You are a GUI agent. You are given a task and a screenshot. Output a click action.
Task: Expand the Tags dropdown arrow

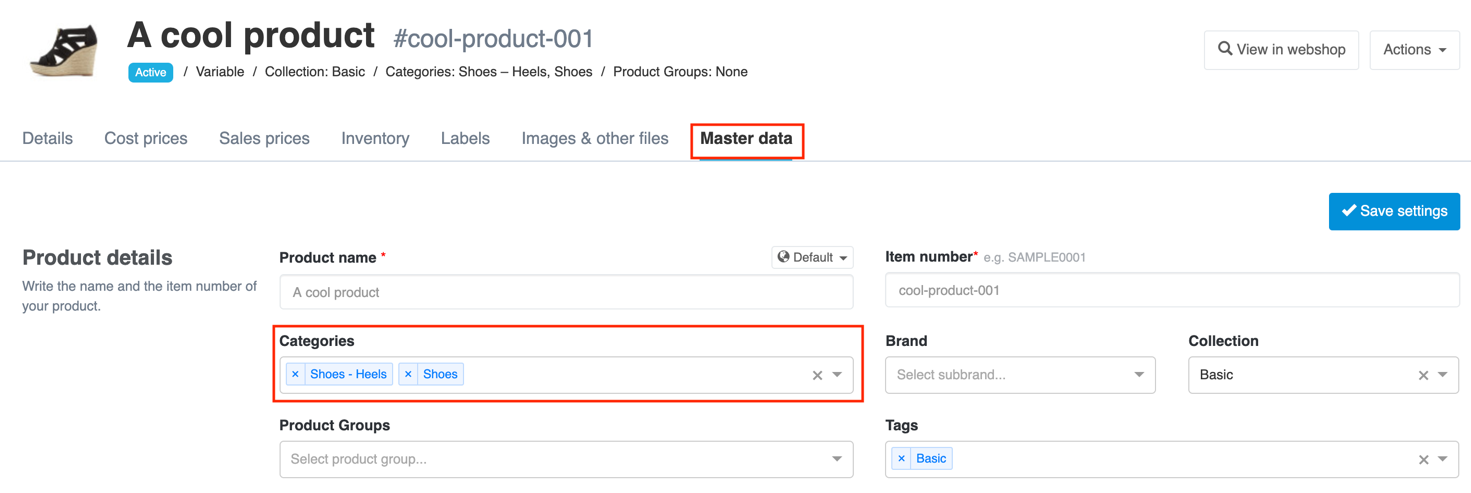tap(1443, 459)
